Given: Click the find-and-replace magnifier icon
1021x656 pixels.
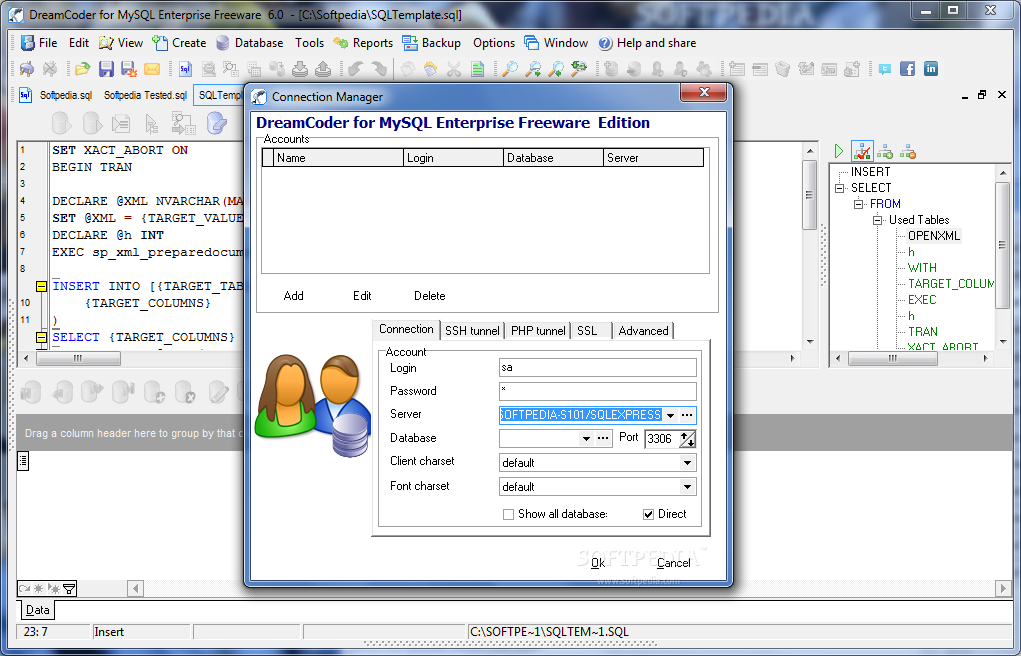Looking at the screenshot, I should tap(578, 68).
